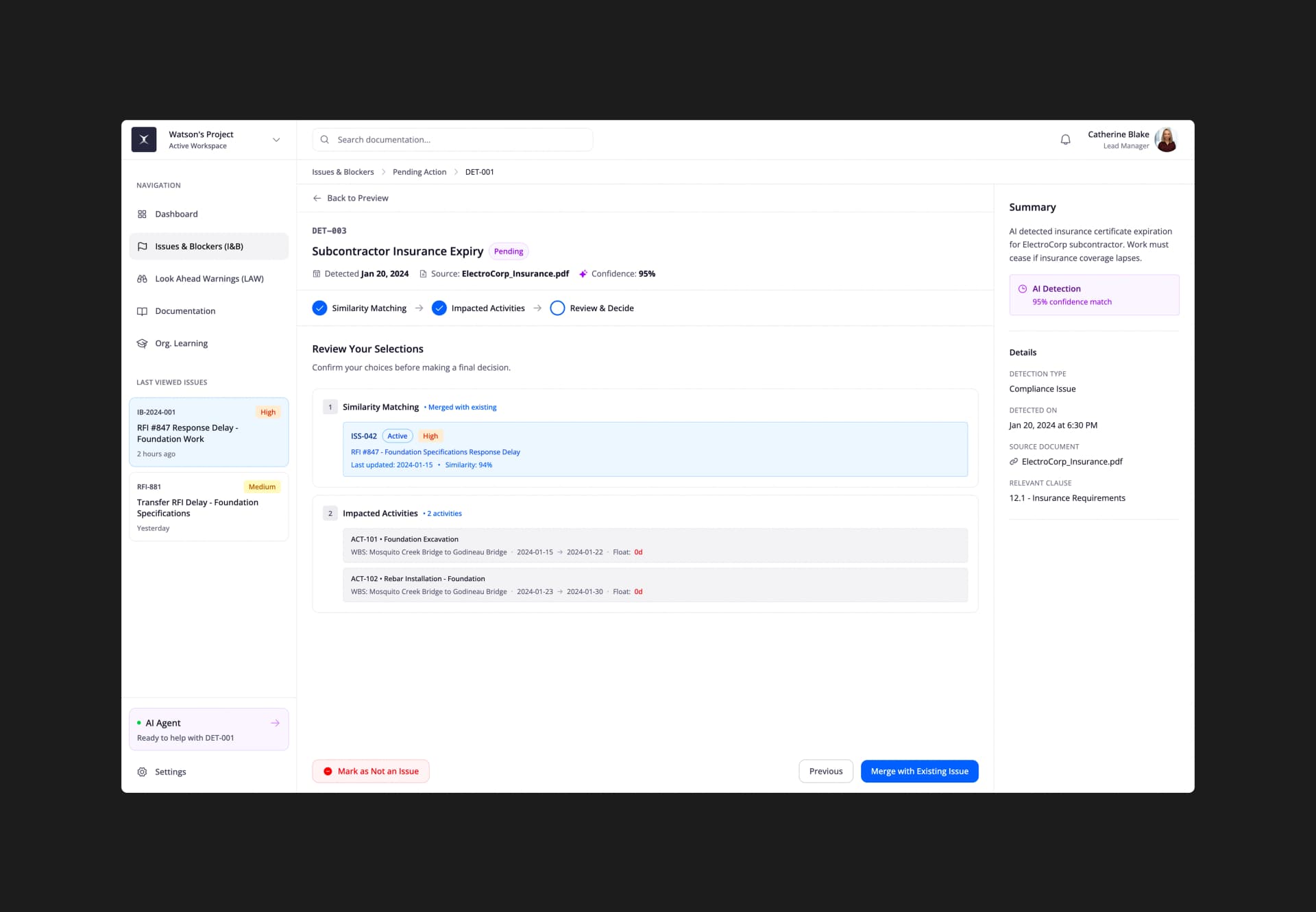Open the Dashboard nav item
The width and height of the screenshot is (1316, 912).
(208, 214)
